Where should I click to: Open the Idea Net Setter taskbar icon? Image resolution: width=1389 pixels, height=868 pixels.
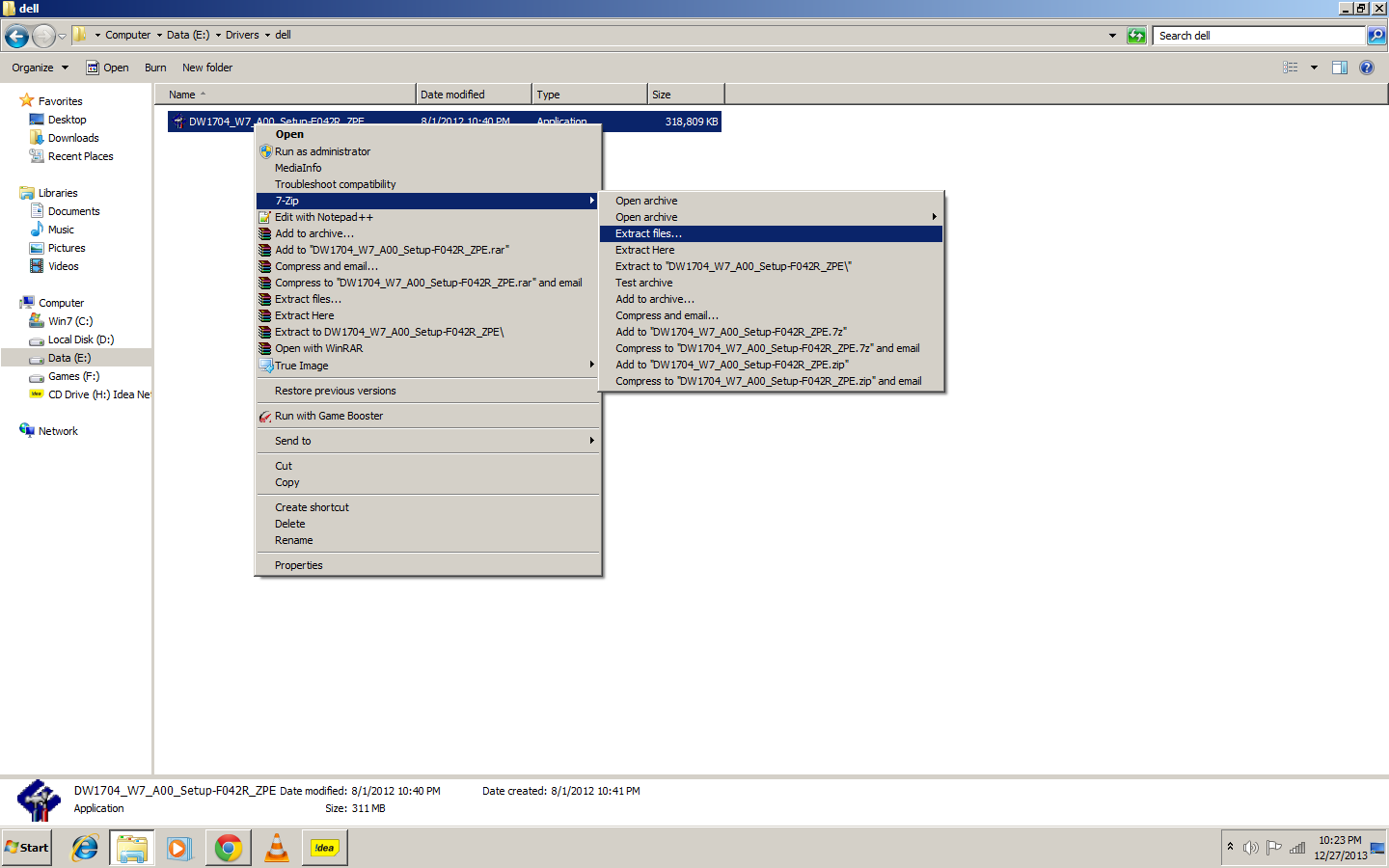324,848
